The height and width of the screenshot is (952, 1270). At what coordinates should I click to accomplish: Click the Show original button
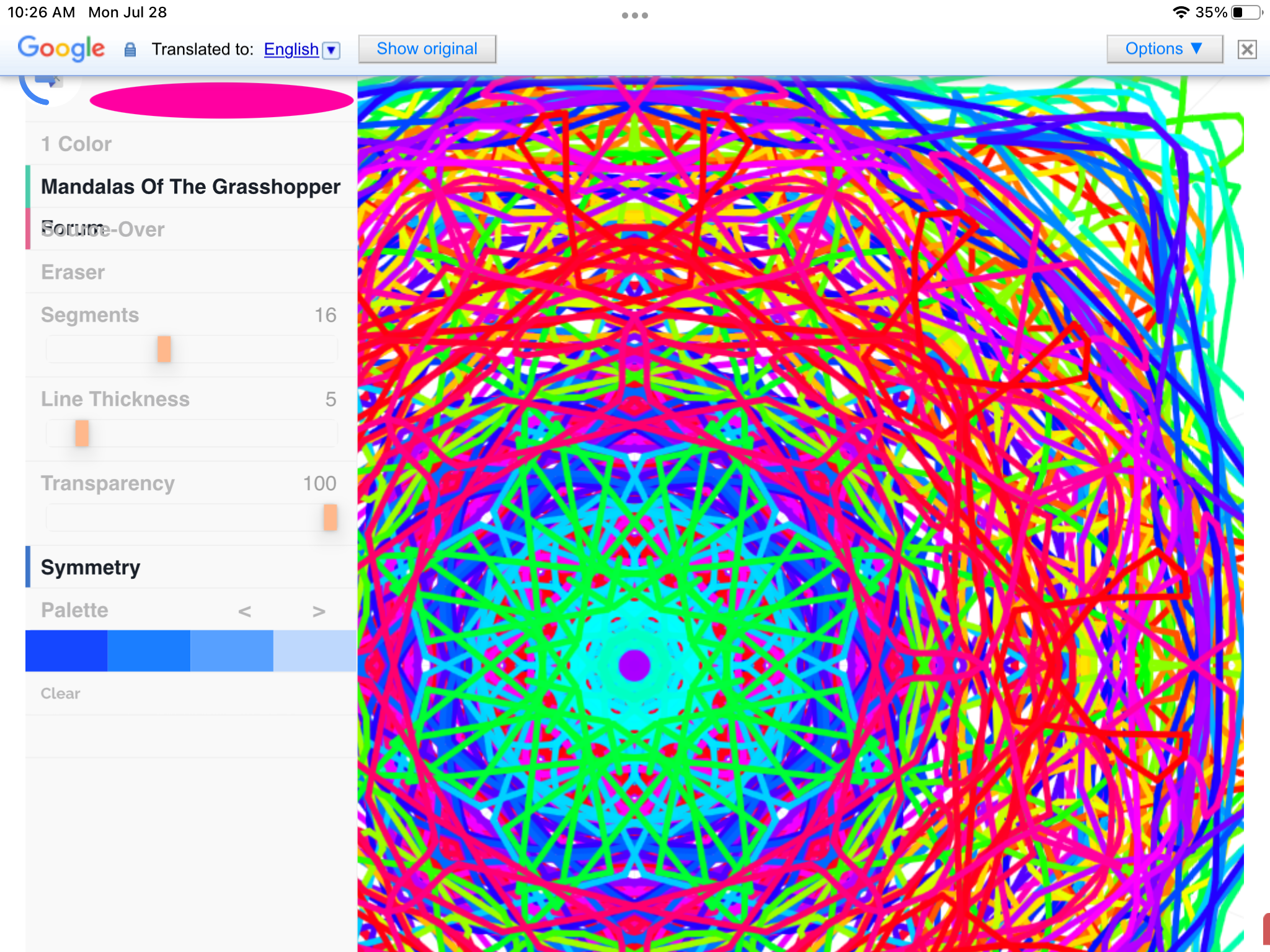(x=427, y=49)
